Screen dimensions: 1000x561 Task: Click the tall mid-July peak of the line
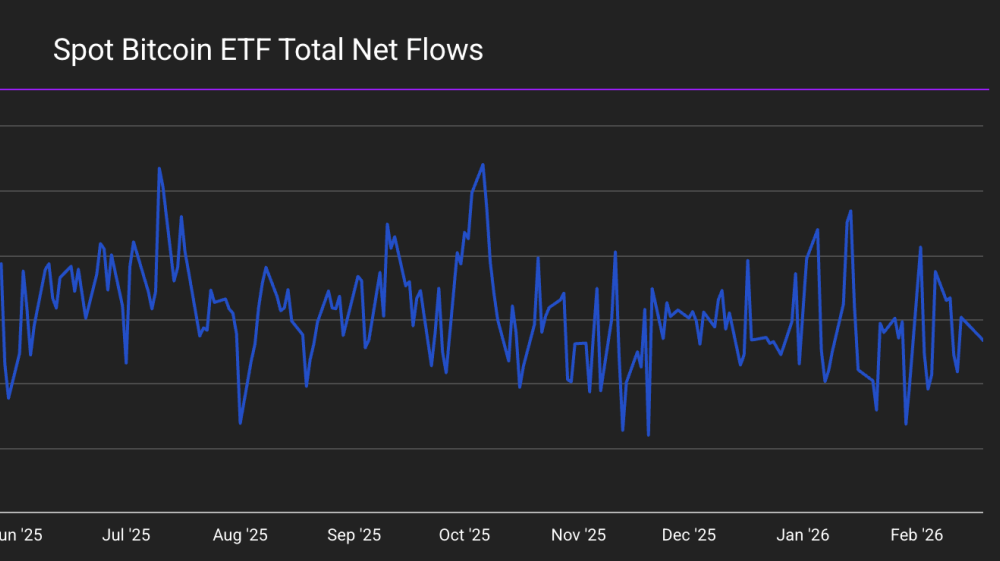159,168
